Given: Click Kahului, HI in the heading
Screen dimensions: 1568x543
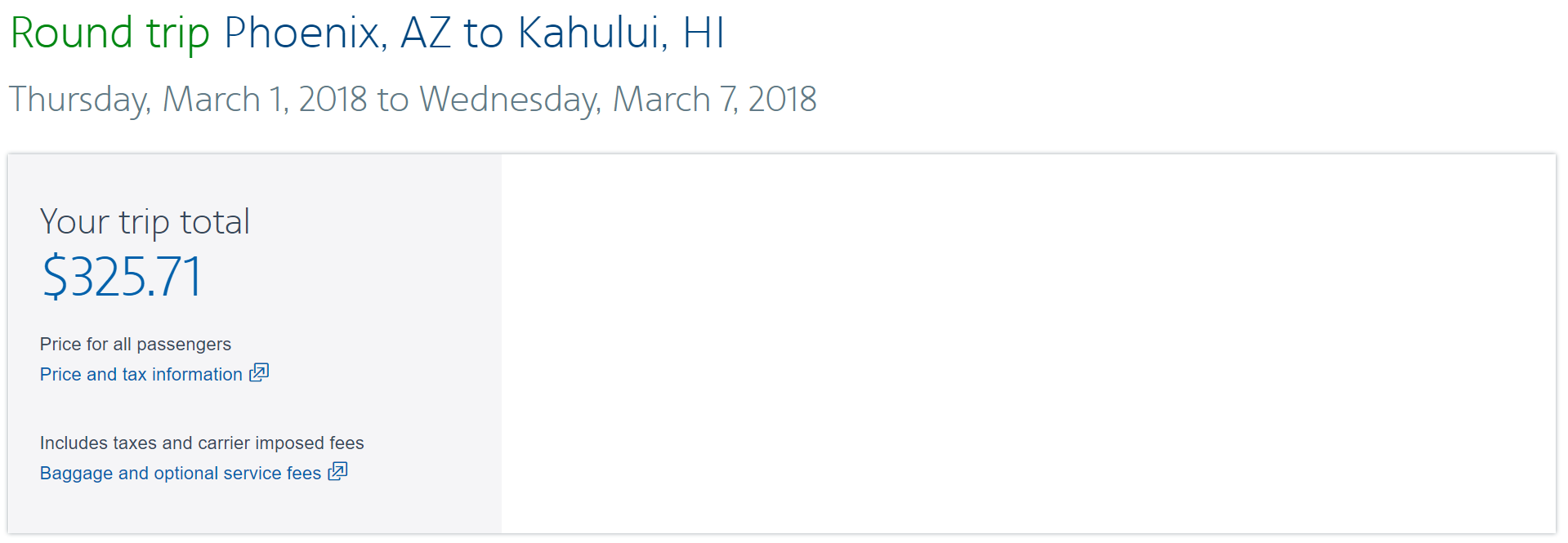Looking at the screenshot, I should point(621,33).
